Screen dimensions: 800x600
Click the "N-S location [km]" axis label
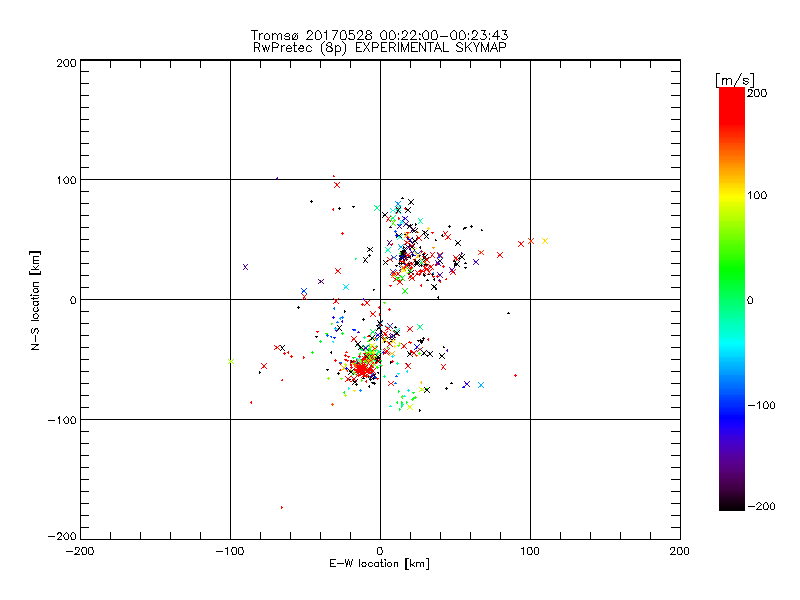pos(35,300)
